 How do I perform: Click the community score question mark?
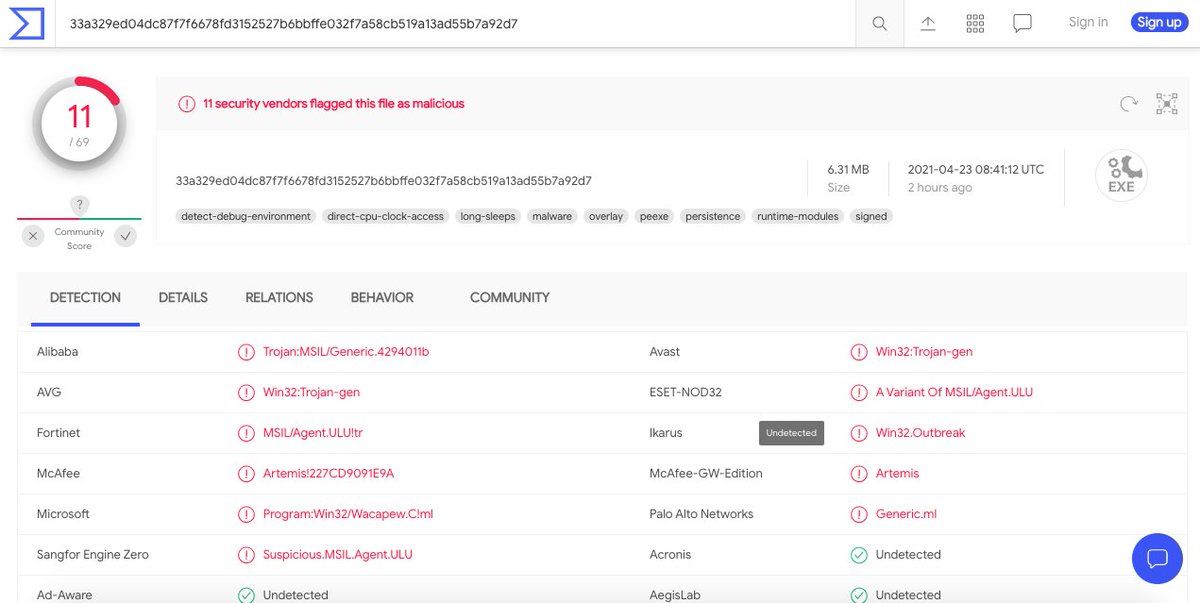80,205
